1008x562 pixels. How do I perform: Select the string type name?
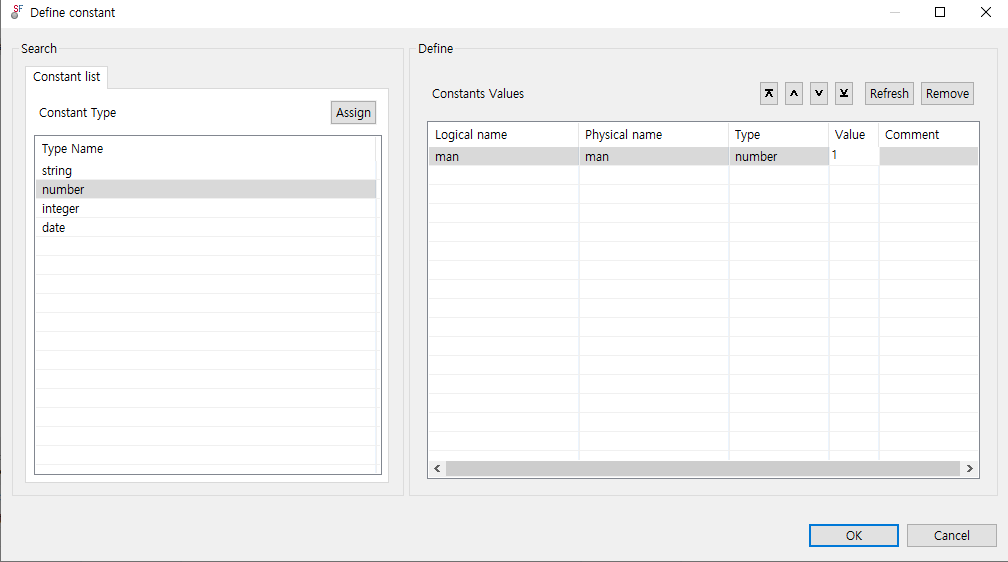tap(57, 171)
